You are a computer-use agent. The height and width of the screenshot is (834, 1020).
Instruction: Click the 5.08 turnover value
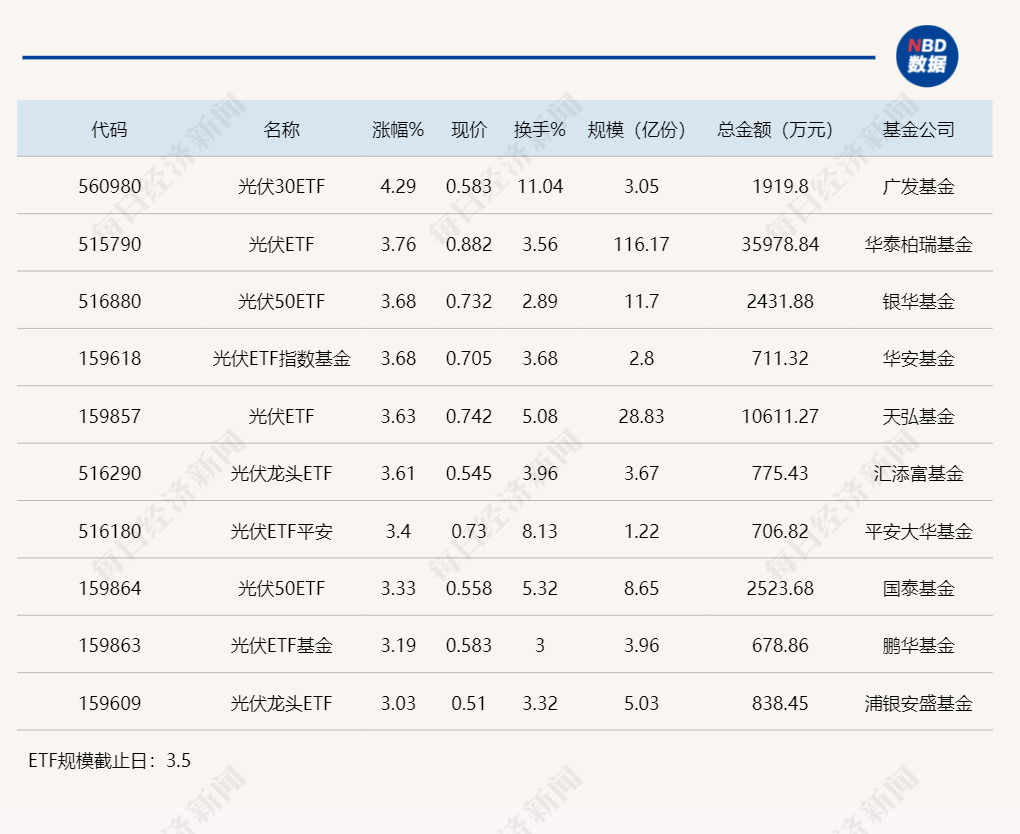point(540,416)
